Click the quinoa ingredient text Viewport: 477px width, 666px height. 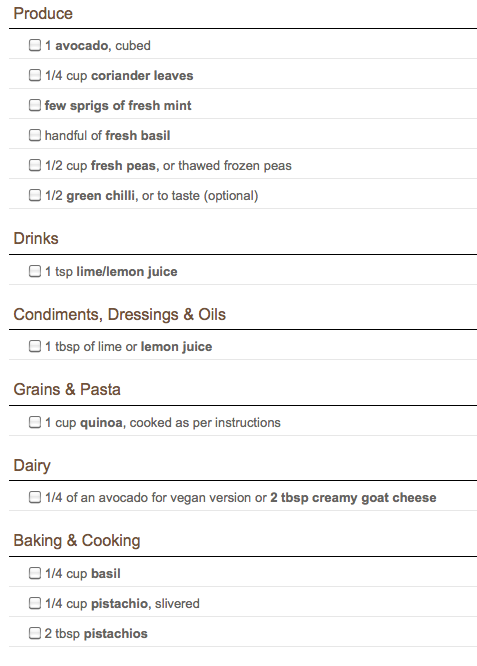tap(102, 423)
